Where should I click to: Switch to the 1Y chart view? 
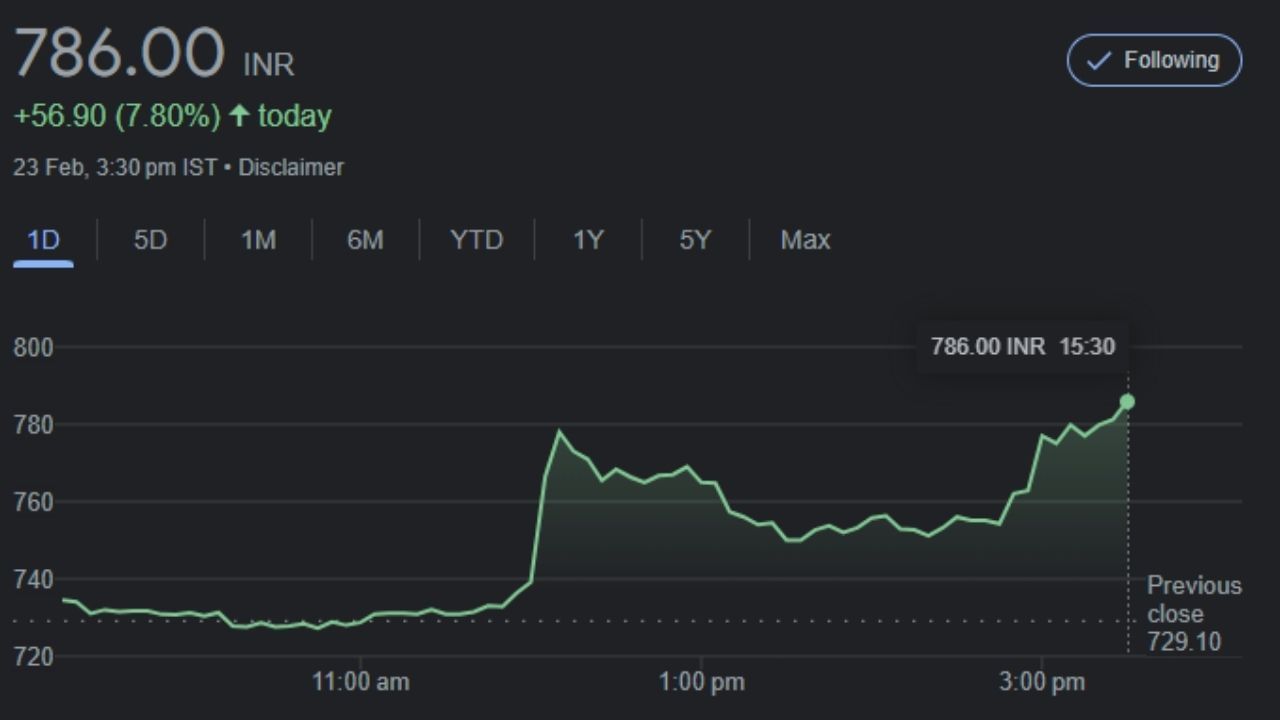[588, 240]
